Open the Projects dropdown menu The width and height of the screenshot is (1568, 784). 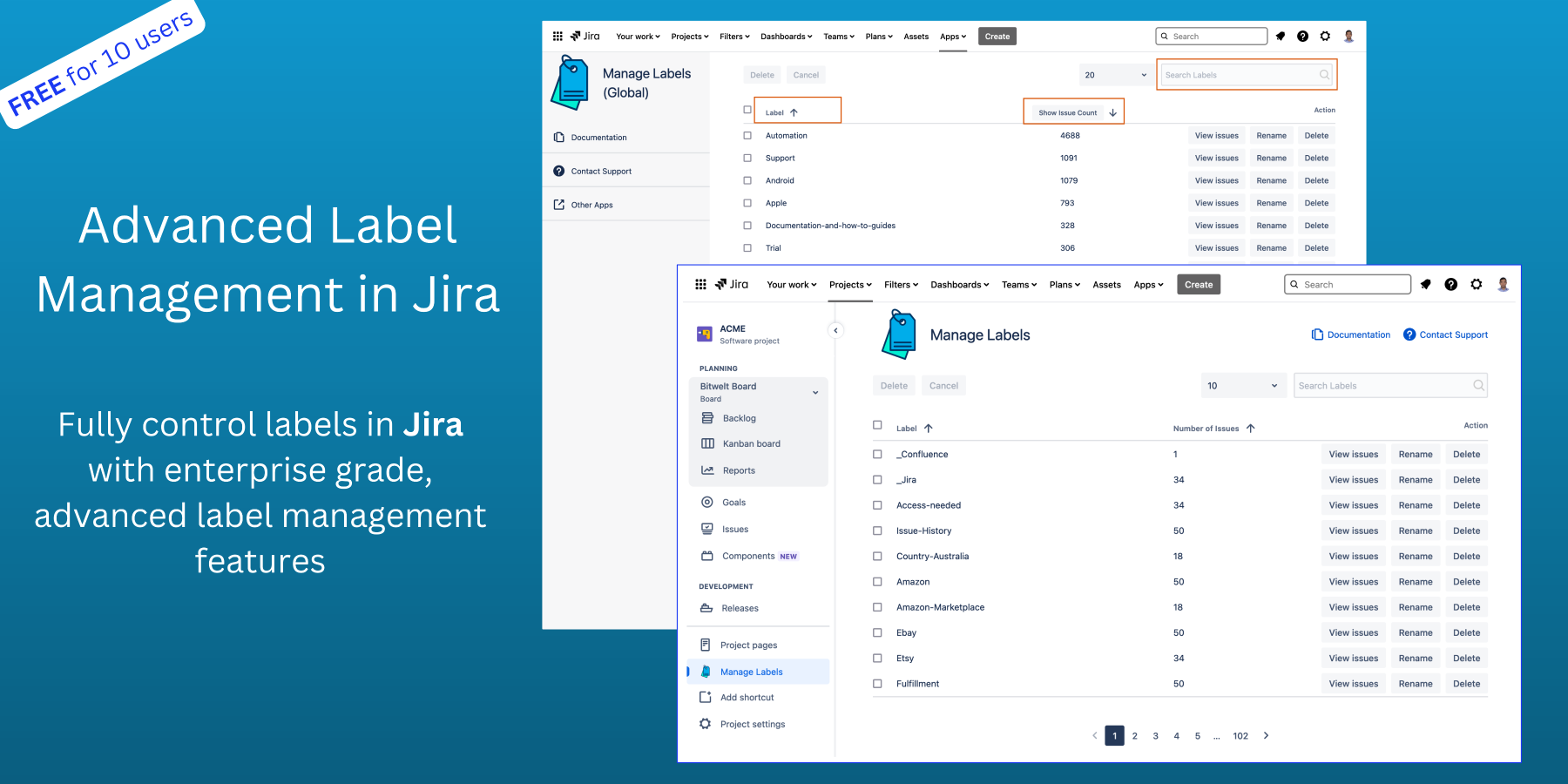[849, 284]
